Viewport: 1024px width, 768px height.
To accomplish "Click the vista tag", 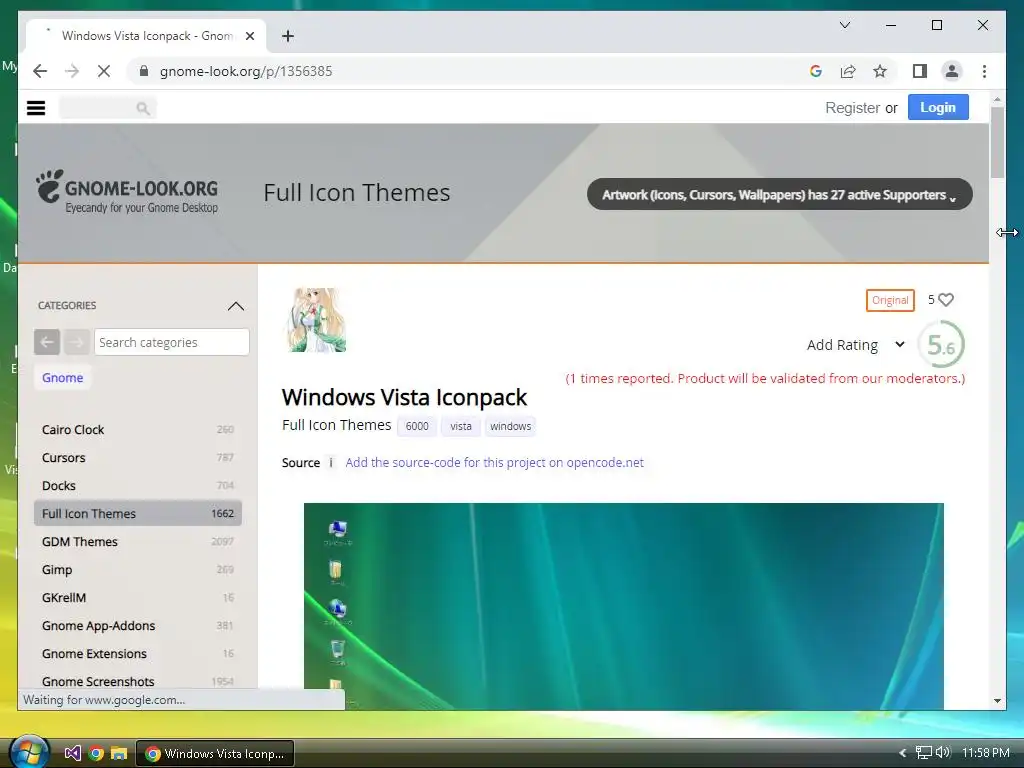I will pyautogui.click(x=460, y=426).
